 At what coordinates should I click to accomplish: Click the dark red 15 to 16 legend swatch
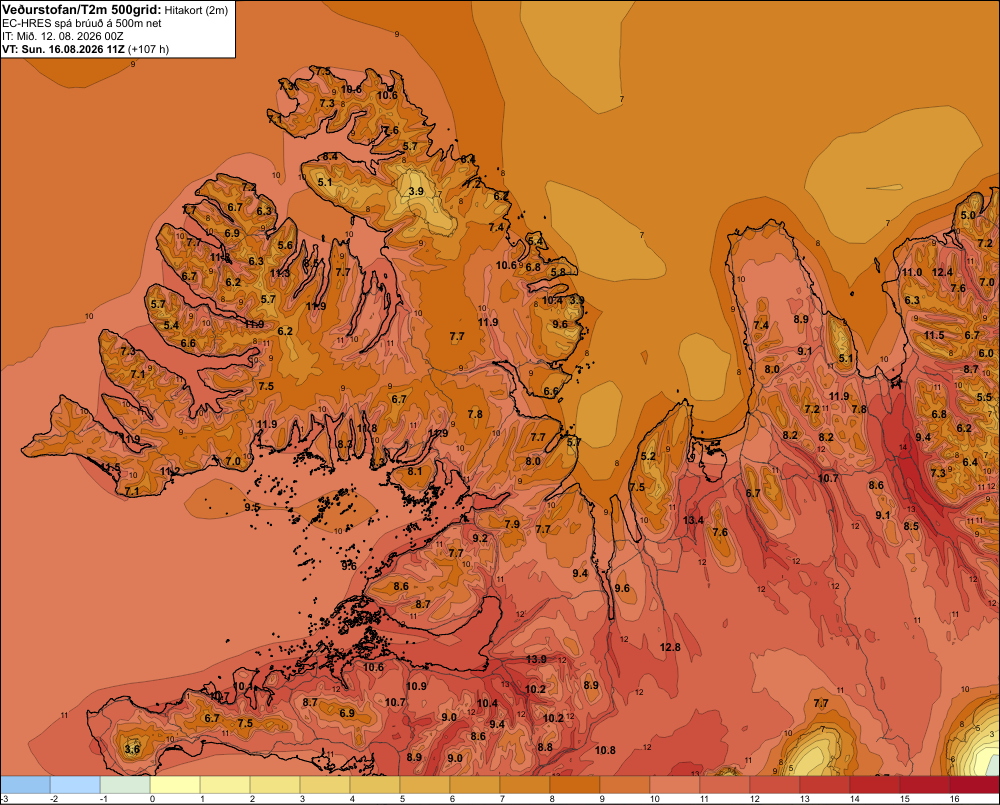pyautogui.click(x=925, y=785)
